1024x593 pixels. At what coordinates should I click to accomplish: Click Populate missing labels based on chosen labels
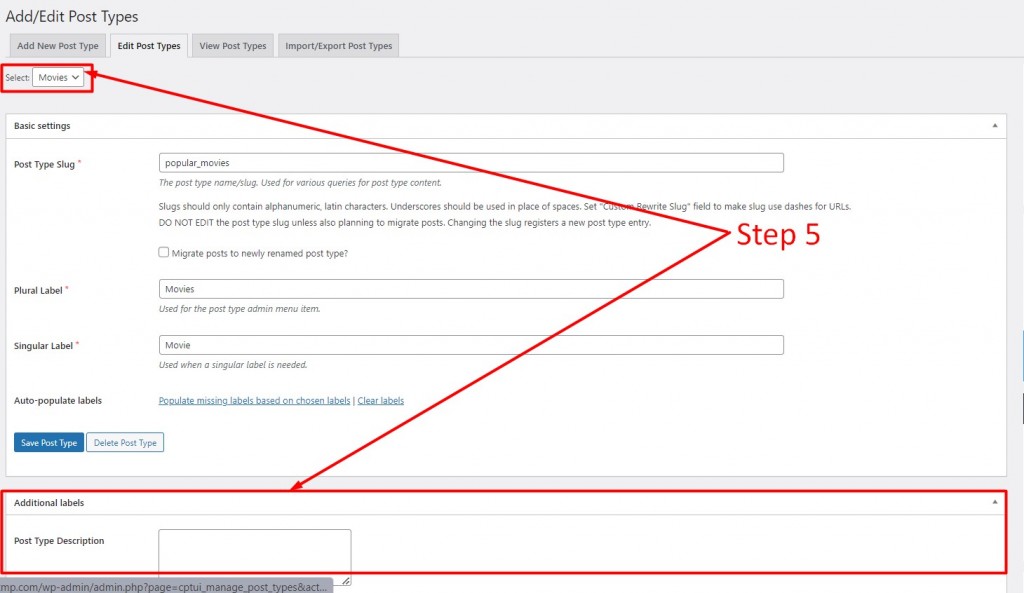point(254,400)
